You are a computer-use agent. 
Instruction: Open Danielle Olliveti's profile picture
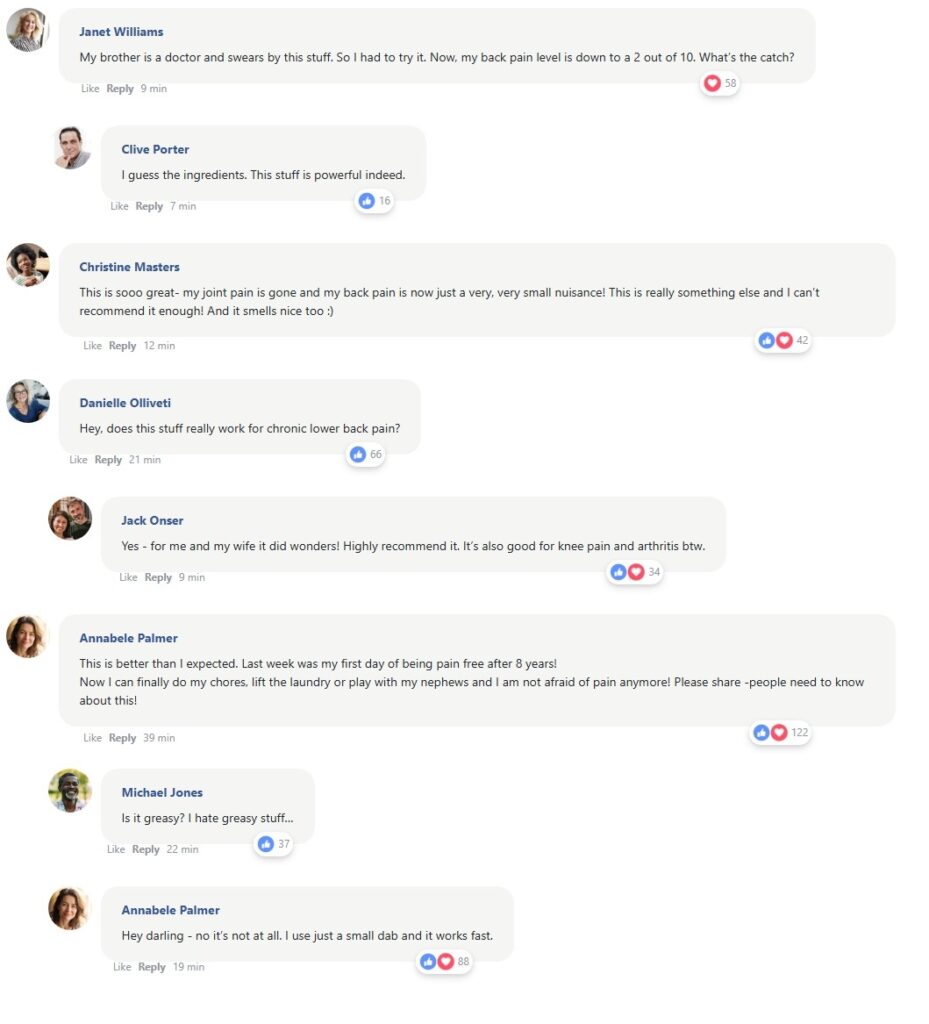click(x=27, y=401)
